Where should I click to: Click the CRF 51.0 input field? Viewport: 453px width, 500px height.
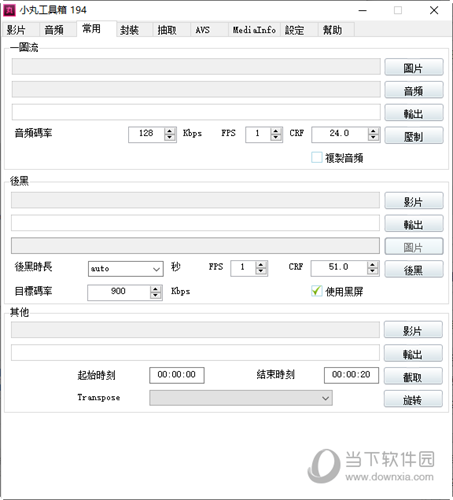coord(339,268)
